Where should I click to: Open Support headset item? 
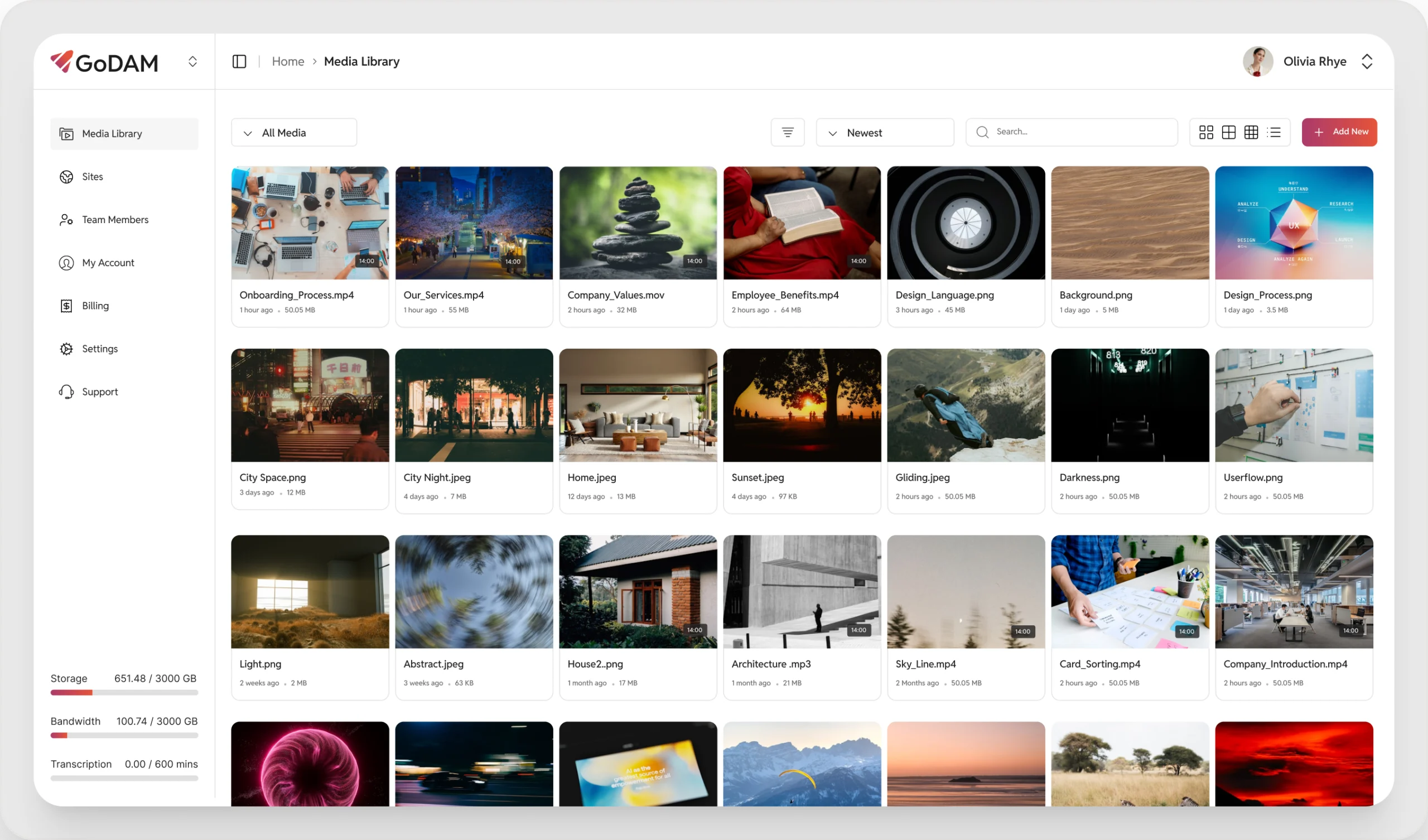click(99, 392)
